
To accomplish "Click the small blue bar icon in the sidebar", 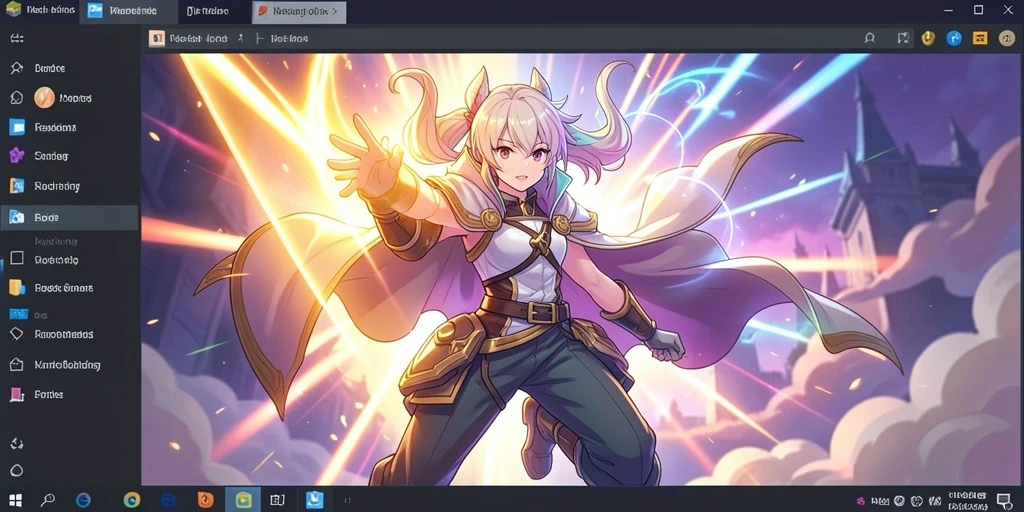I will coord(18,314).
